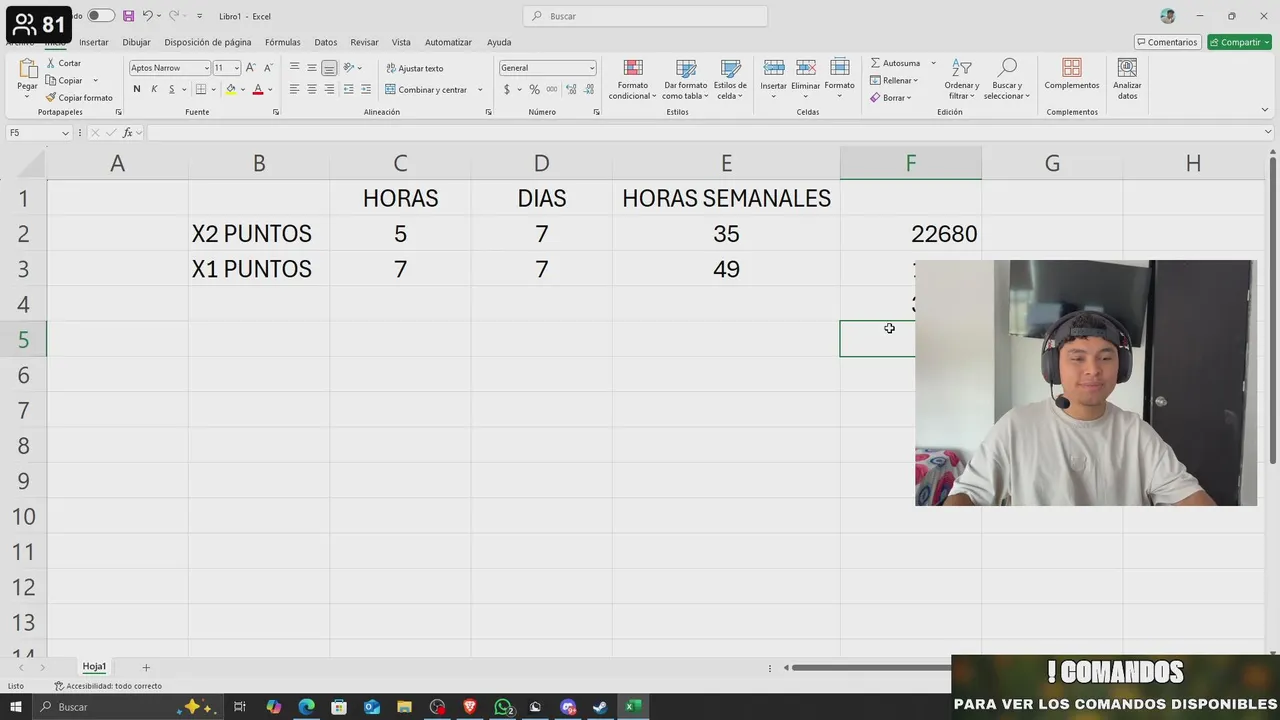Open Dar formato como tabla
The height and width of the screenshot is (720, 1280).
click(x=685, y=79)
